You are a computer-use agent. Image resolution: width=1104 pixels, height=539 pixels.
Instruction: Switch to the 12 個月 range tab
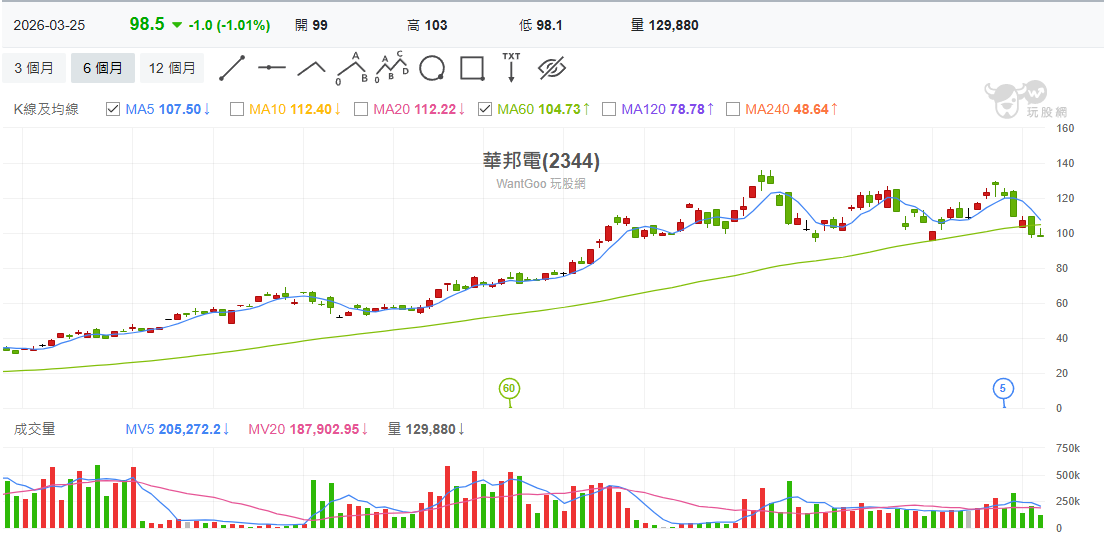click(x=172, y=68)
